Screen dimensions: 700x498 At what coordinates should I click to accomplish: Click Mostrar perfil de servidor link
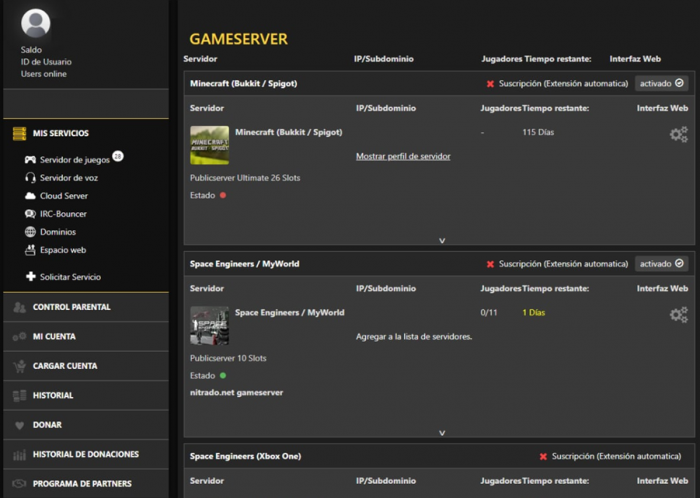pyautogui.click(x=403, y=156)
